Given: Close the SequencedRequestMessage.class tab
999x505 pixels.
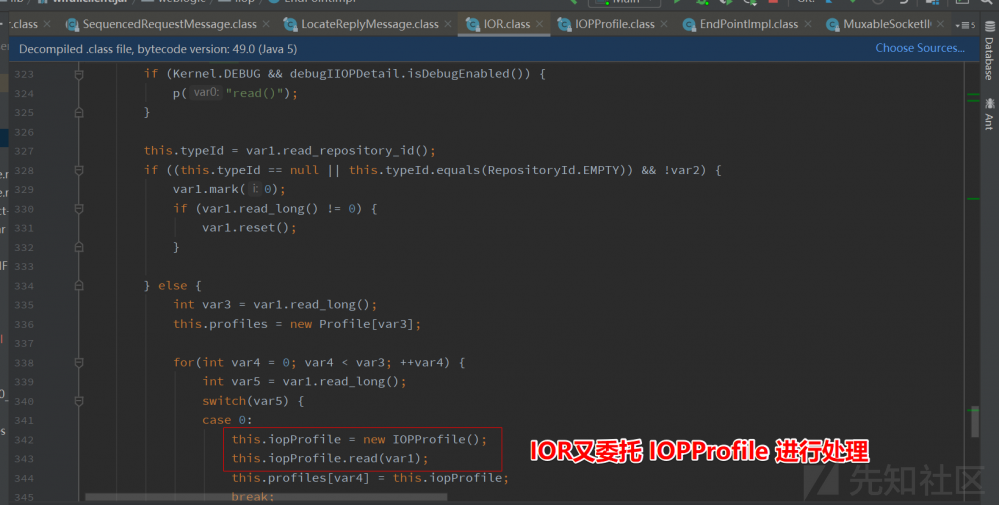Looking at the screenshot, I should (266, 24).
